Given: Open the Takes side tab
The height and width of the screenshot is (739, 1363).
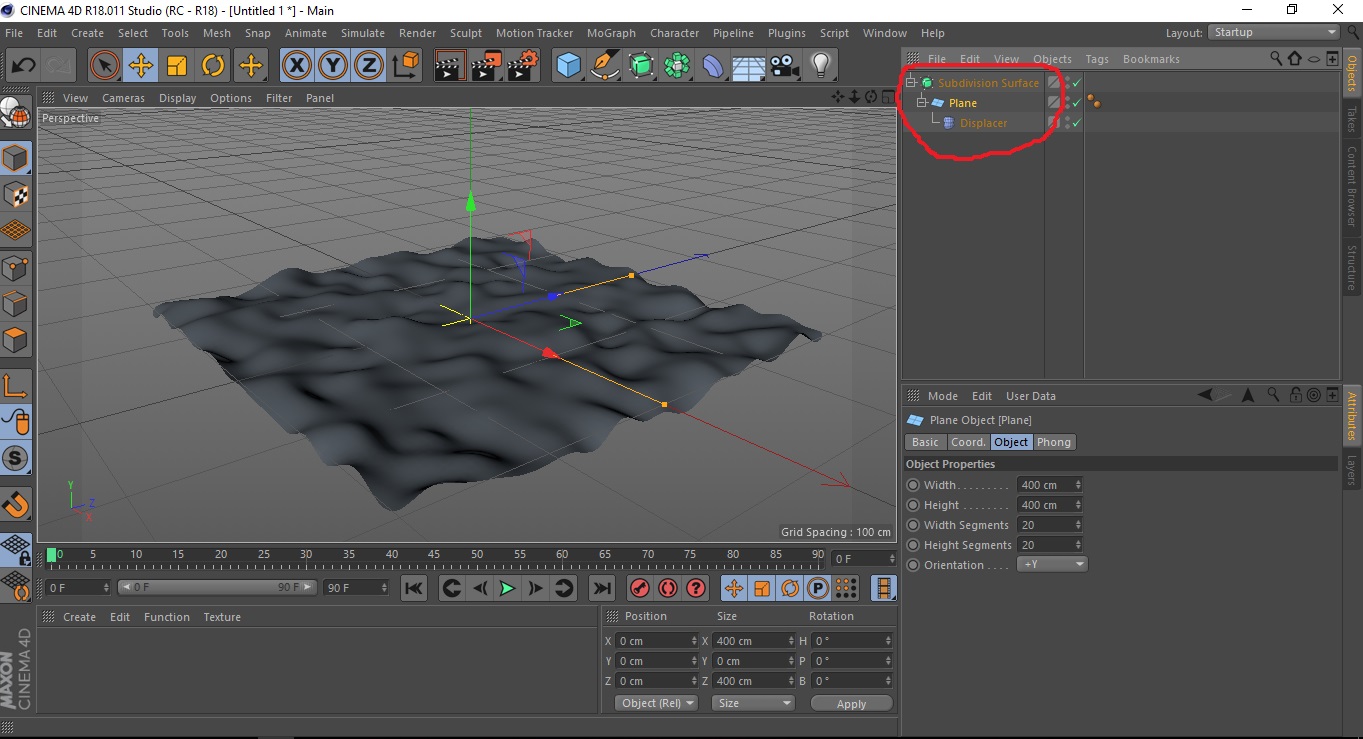Looking at the screenshot, I should coord(1352,119).
